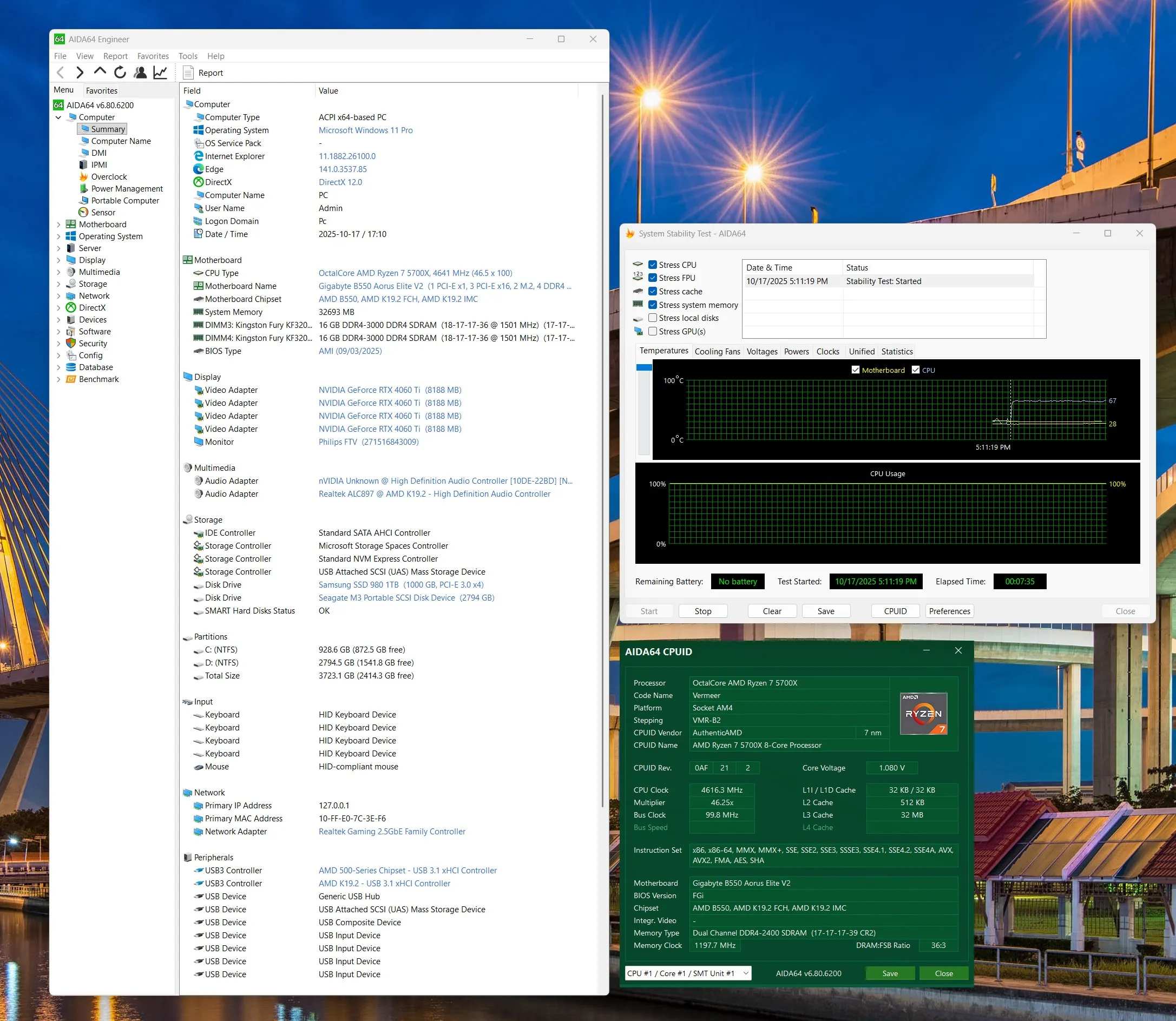Enable Stress local disks checkbox
1176x1021 pixels.
coord(653,318)
